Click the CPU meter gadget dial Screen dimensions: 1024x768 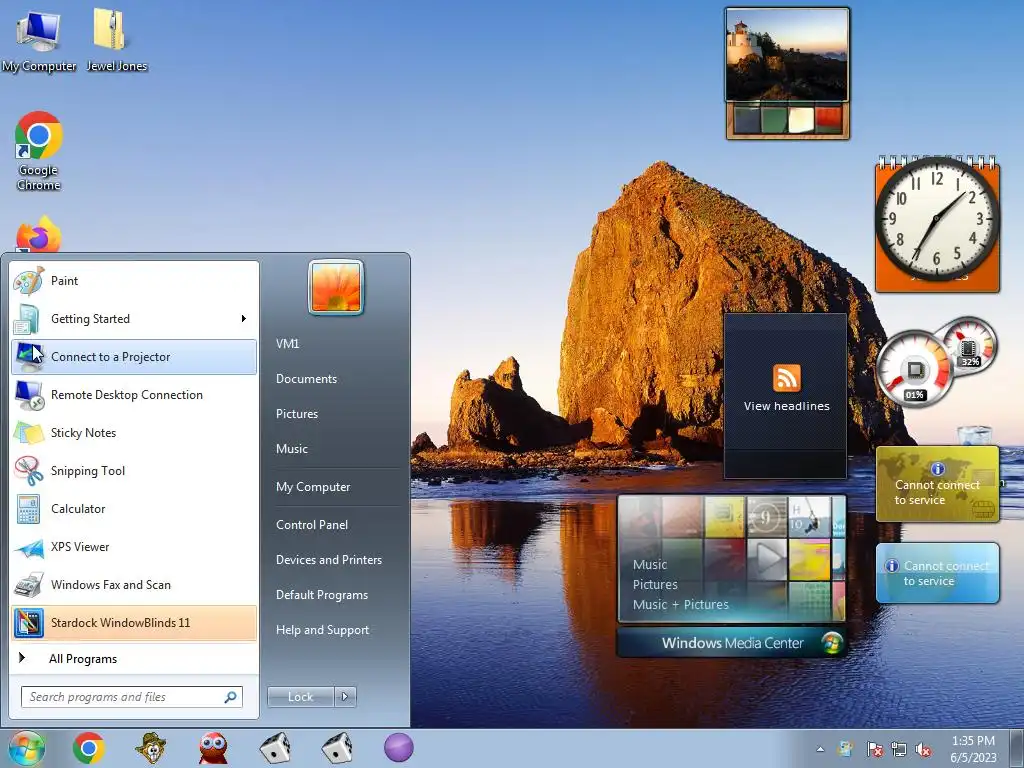click(x=914, y=370)
